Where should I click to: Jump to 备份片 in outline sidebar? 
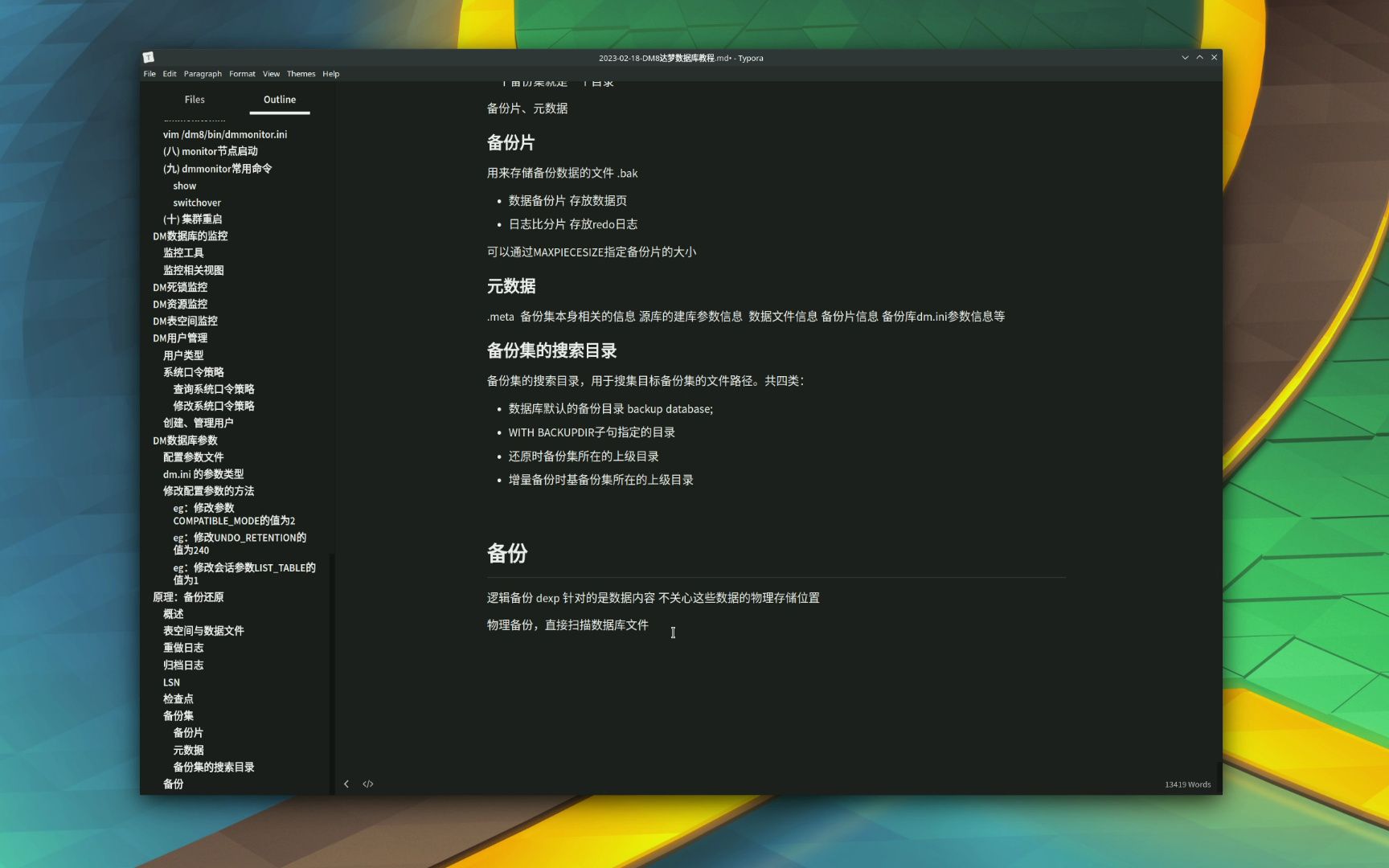click(188, 733)
